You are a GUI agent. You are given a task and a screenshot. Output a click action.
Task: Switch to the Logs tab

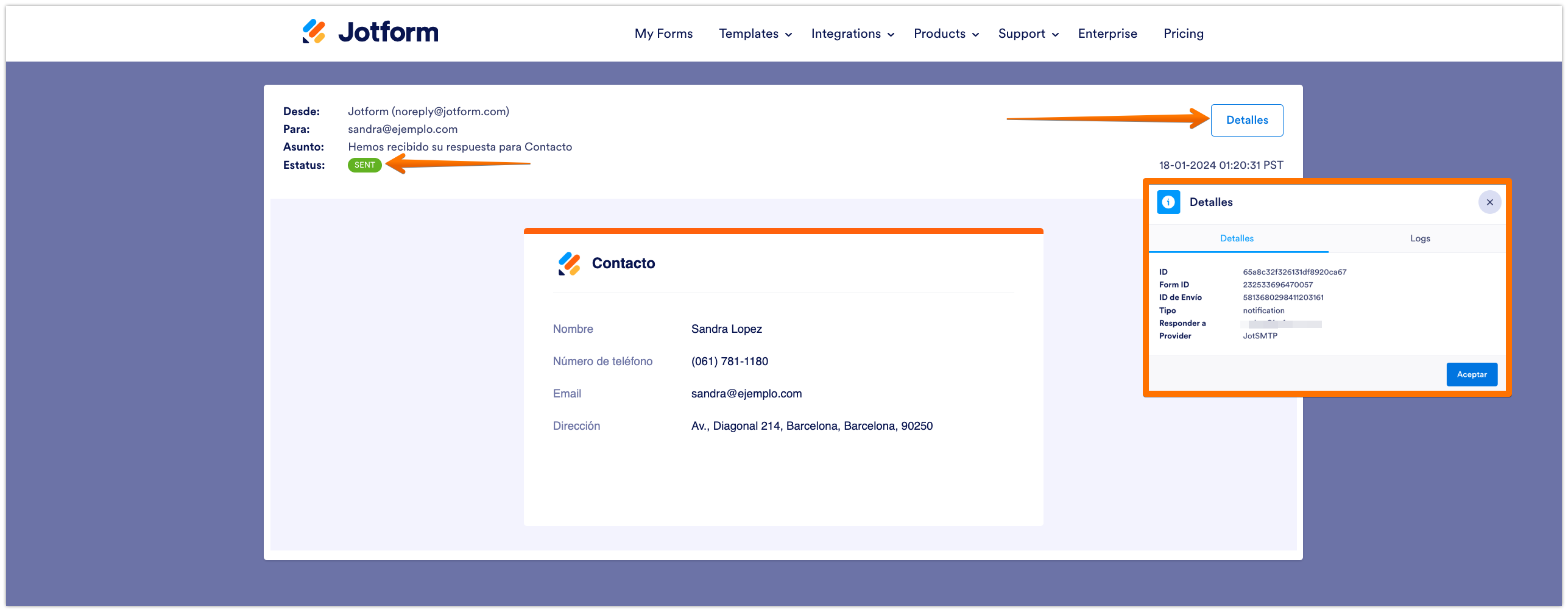pyautogui.click(x=1419, y=238)
